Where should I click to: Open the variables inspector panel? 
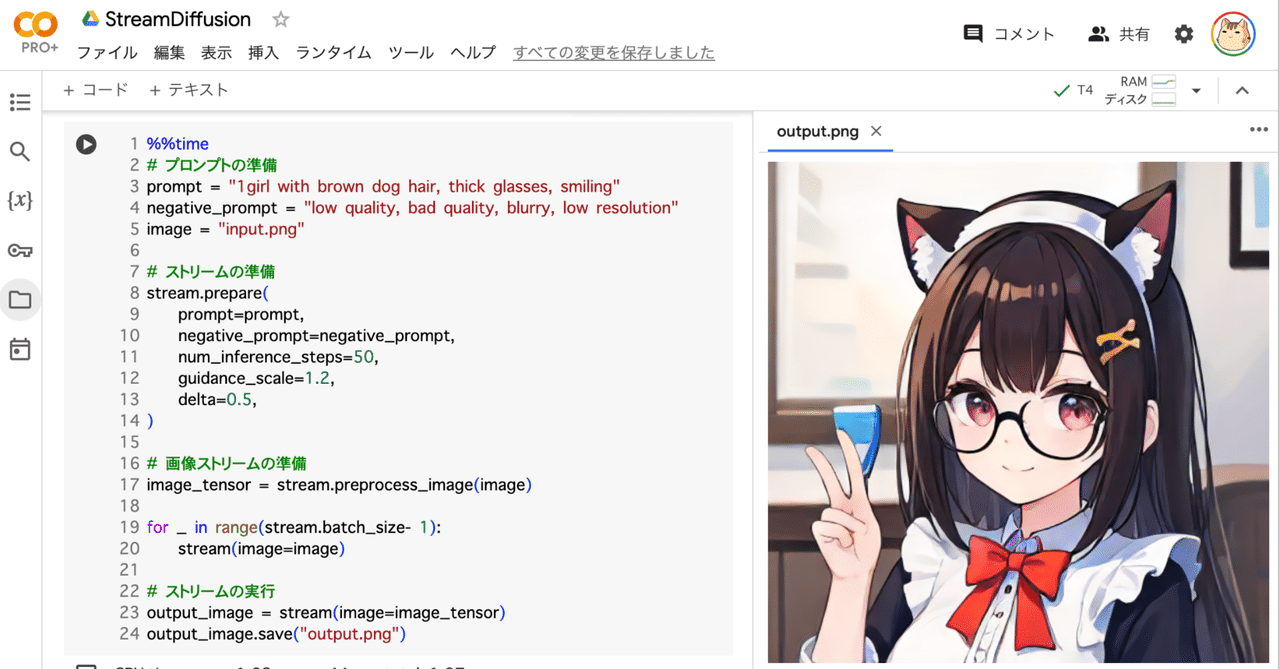click(x=20, y=200)
